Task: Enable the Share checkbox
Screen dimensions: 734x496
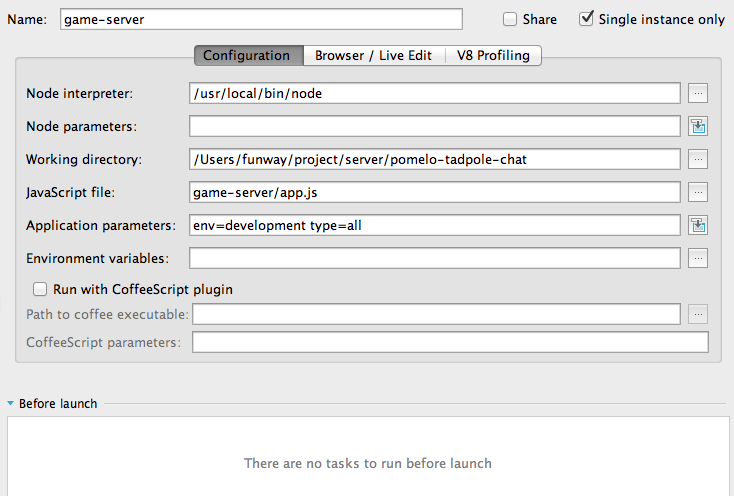Action: coord(510,19)
